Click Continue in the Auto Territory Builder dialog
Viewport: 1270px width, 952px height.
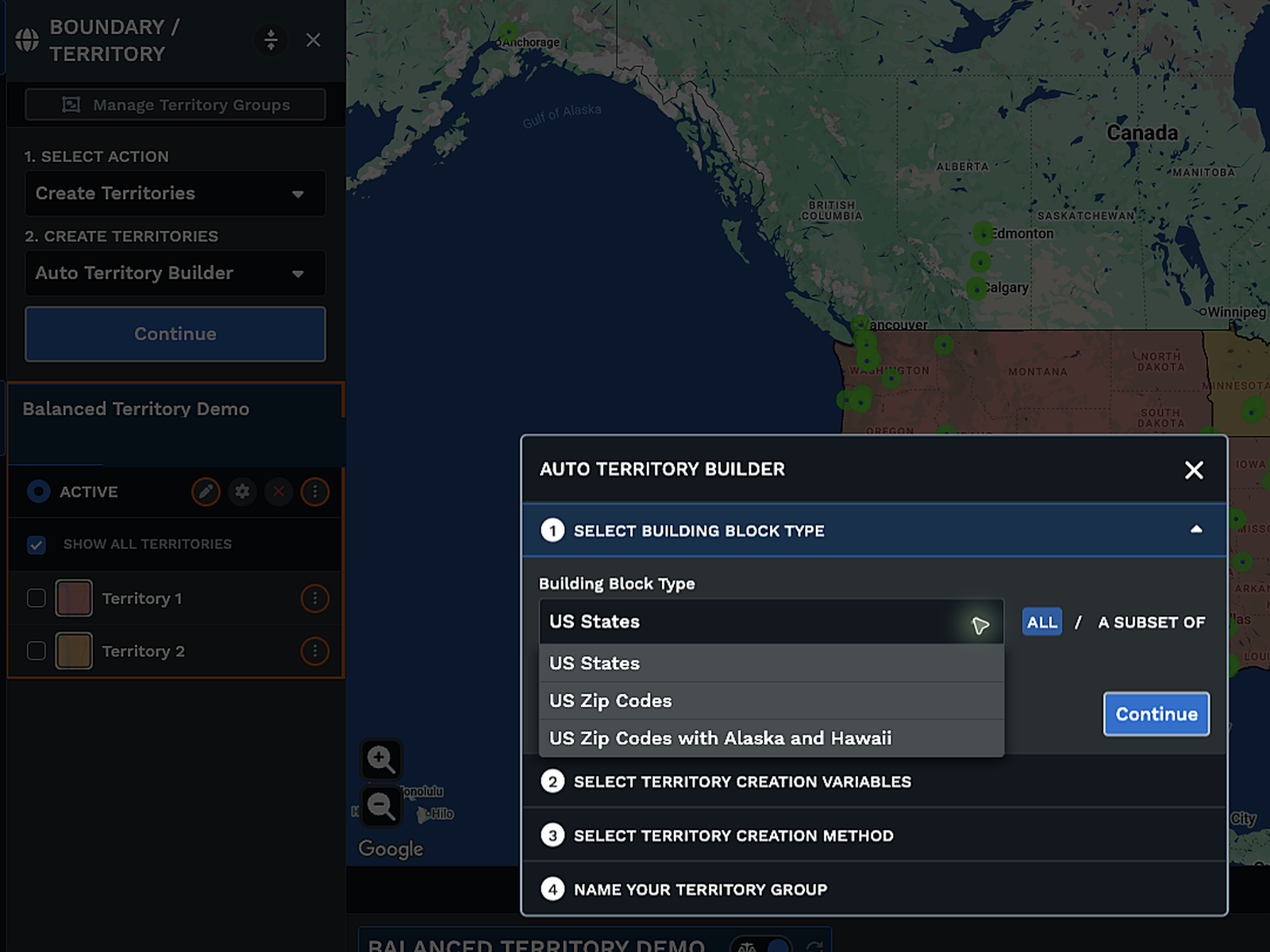coord(1156,714)
